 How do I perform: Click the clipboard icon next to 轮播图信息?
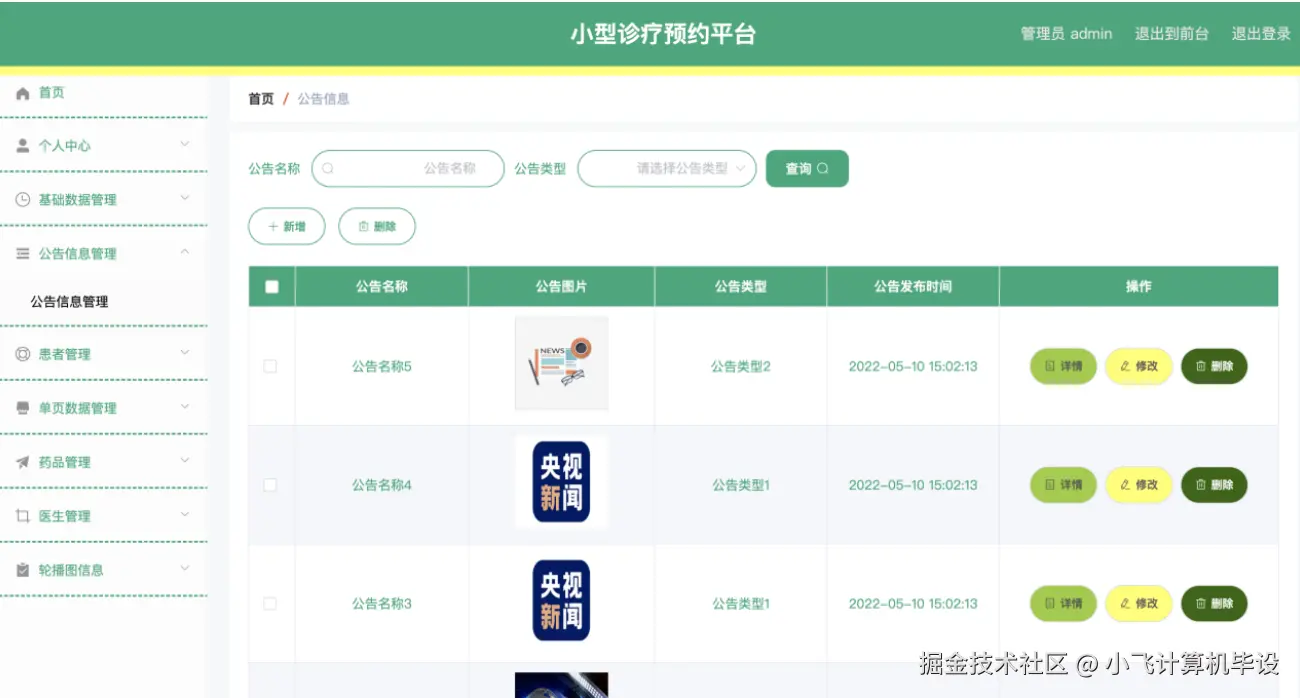pos(23,570)
